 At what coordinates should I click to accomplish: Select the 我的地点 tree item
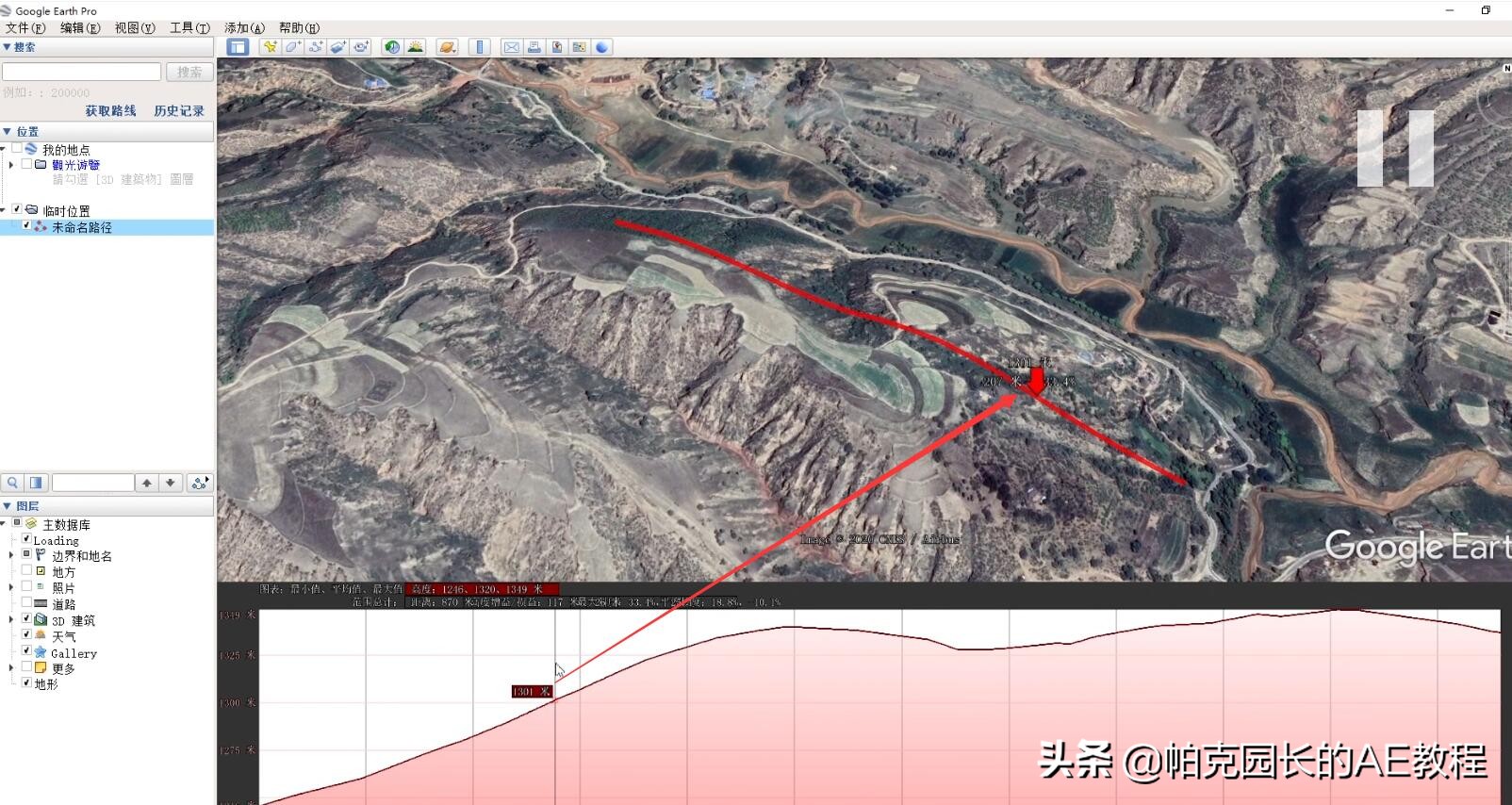[66, 150]
